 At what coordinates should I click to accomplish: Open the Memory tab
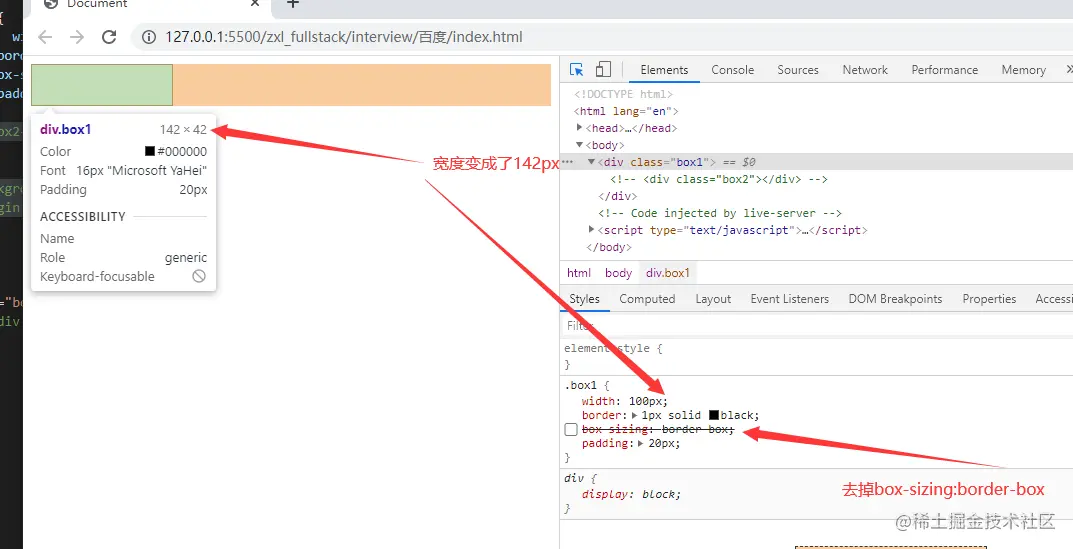(1023, 70)
